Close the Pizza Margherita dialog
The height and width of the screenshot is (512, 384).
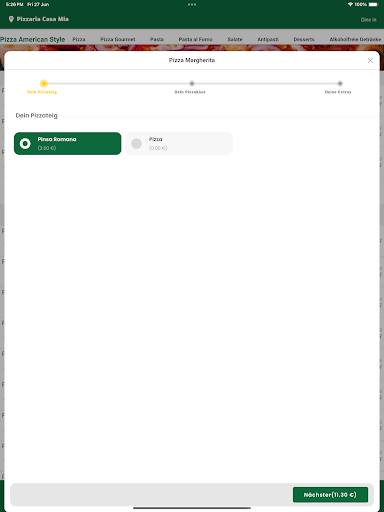370,60
